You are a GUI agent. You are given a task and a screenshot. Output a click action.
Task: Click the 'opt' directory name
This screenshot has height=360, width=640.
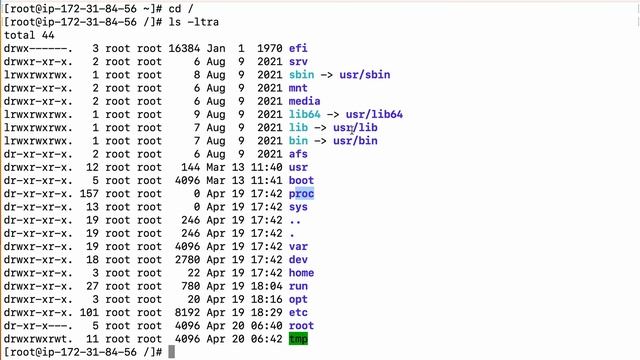pos(298,299)
